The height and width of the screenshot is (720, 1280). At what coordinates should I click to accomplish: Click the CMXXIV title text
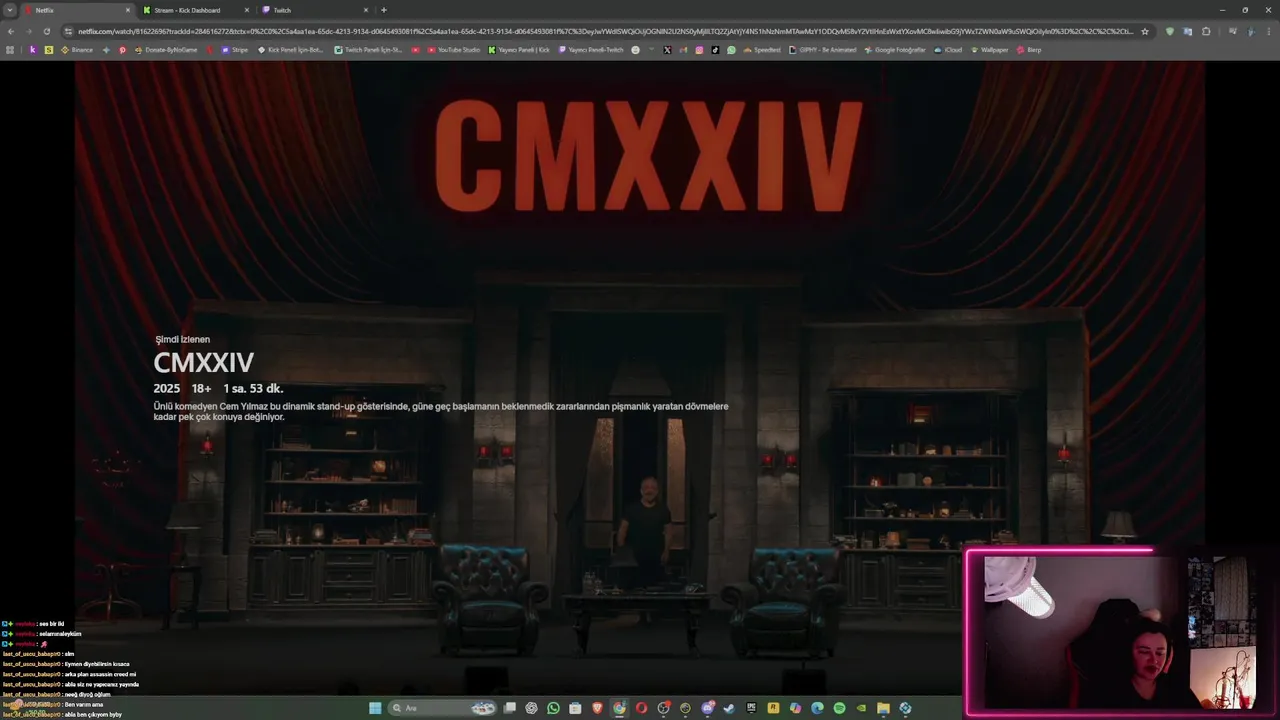tap(204, 362)
